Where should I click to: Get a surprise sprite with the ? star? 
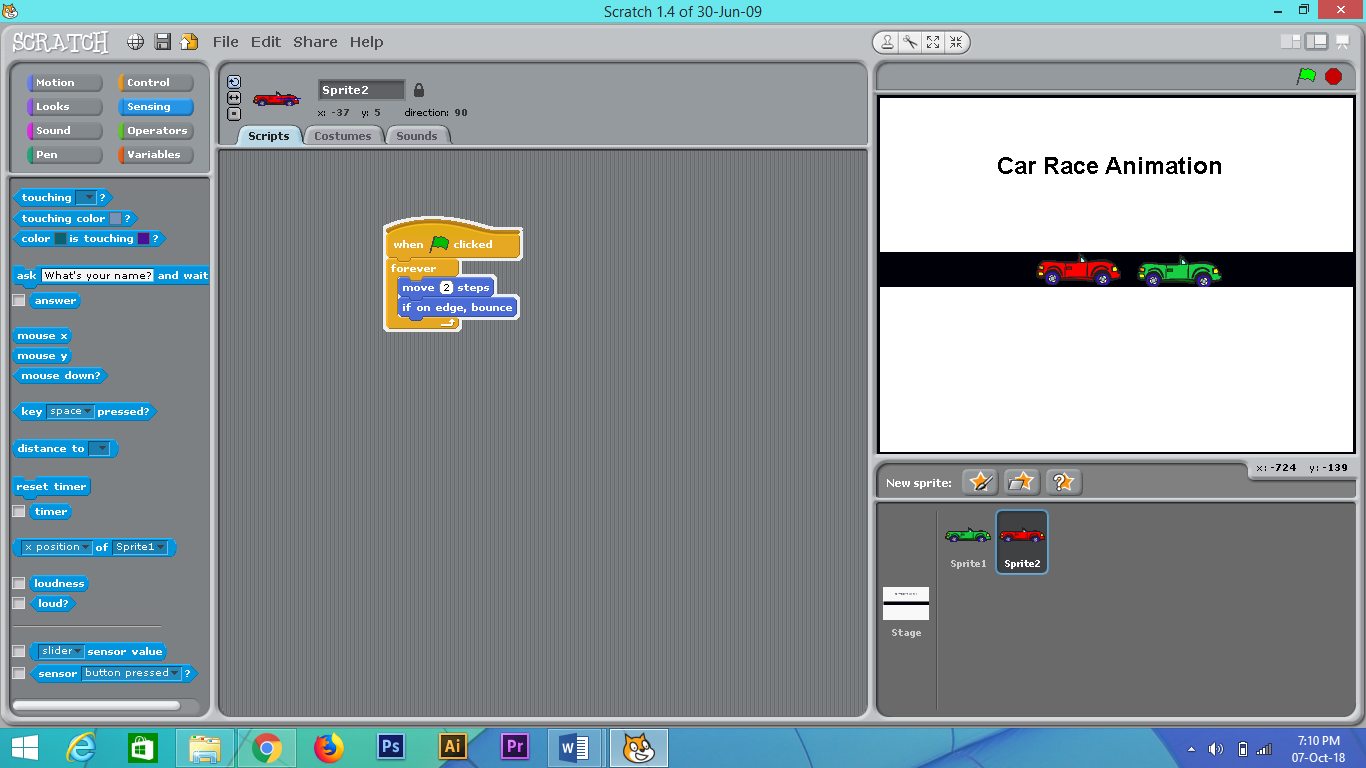pyautogui.click(x=1063, y=481)
